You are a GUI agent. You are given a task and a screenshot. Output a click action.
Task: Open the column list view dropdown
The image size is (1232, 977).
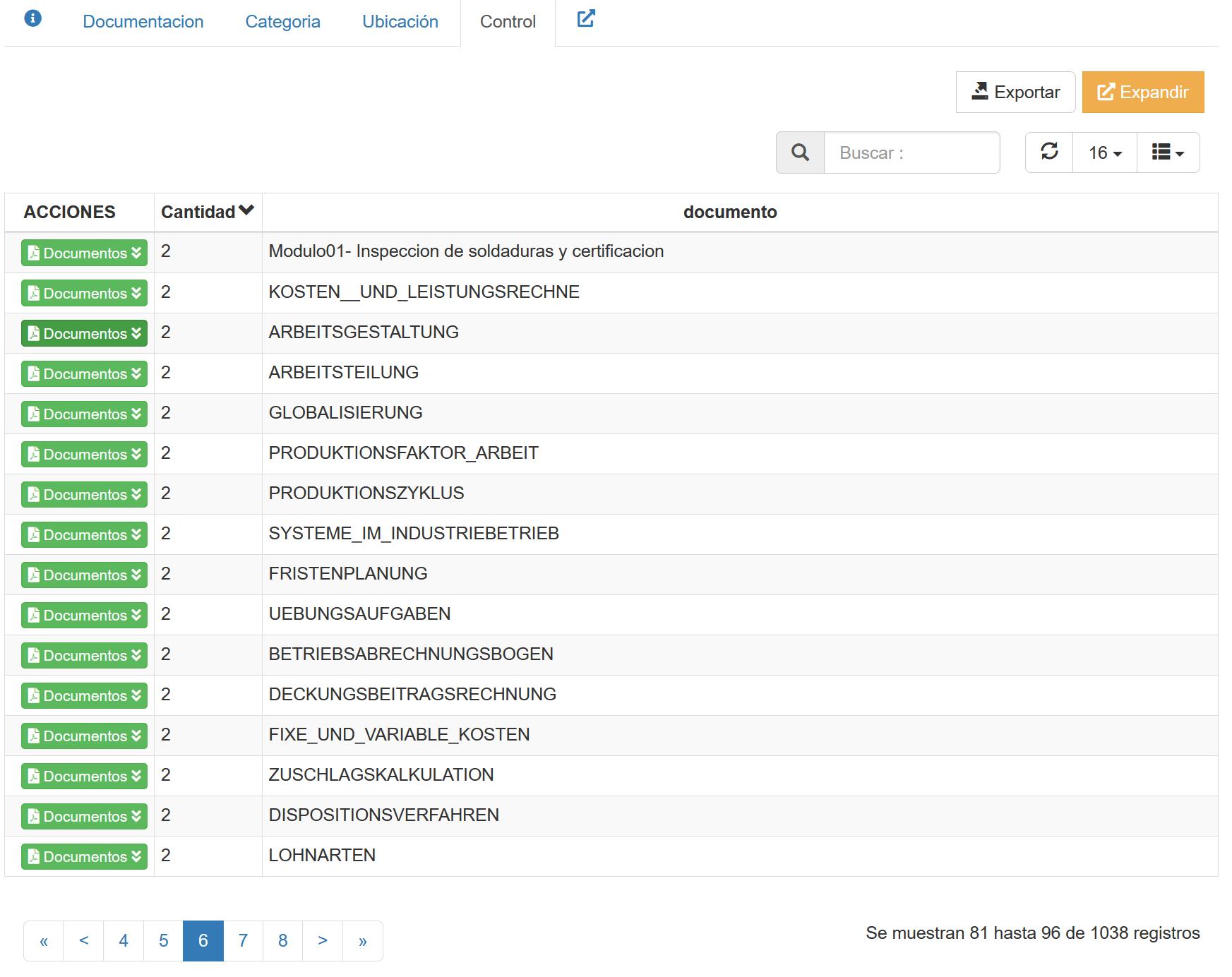click(1168, 152)
